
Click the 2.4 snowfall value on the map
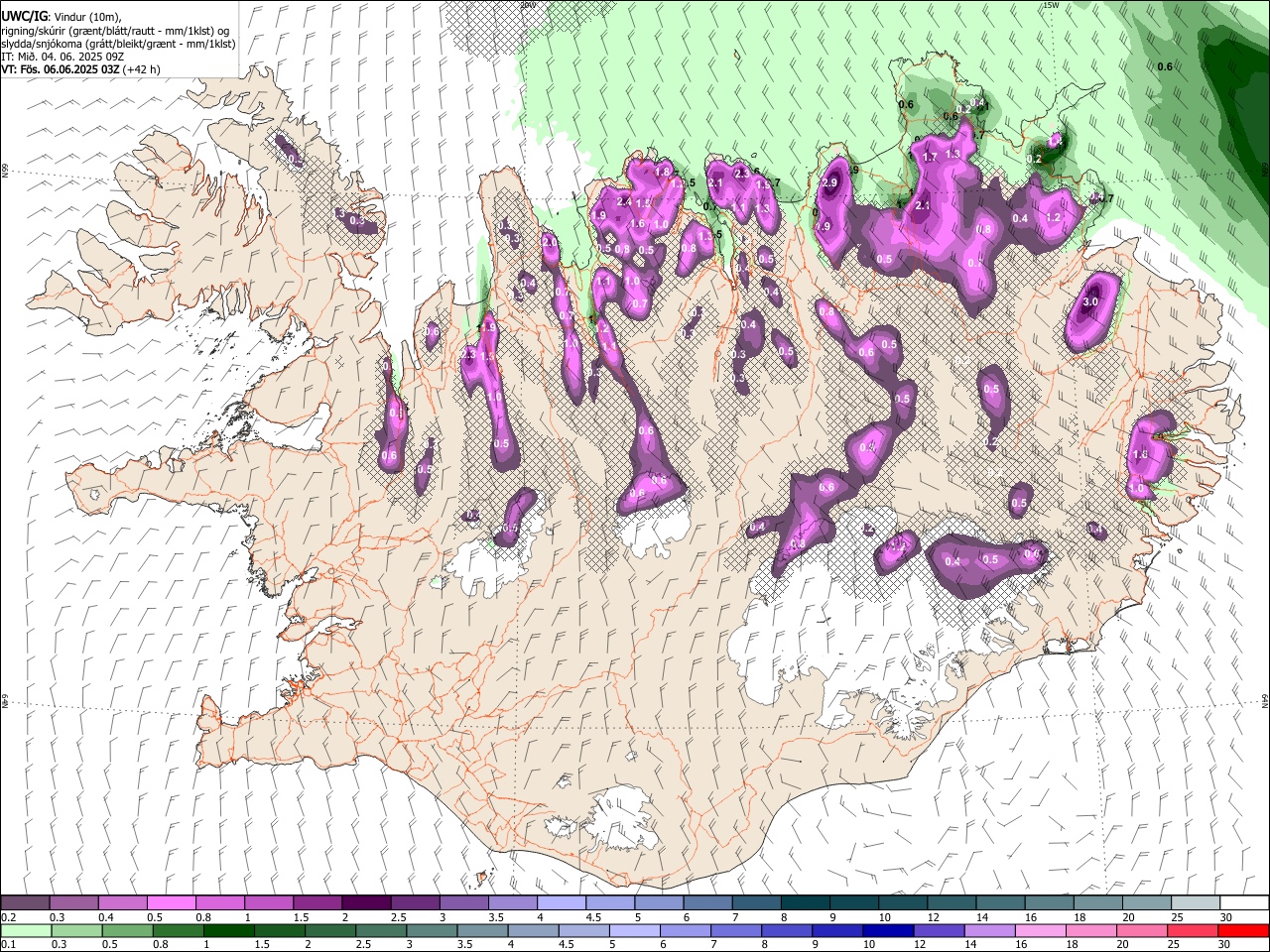click(624, 201)
